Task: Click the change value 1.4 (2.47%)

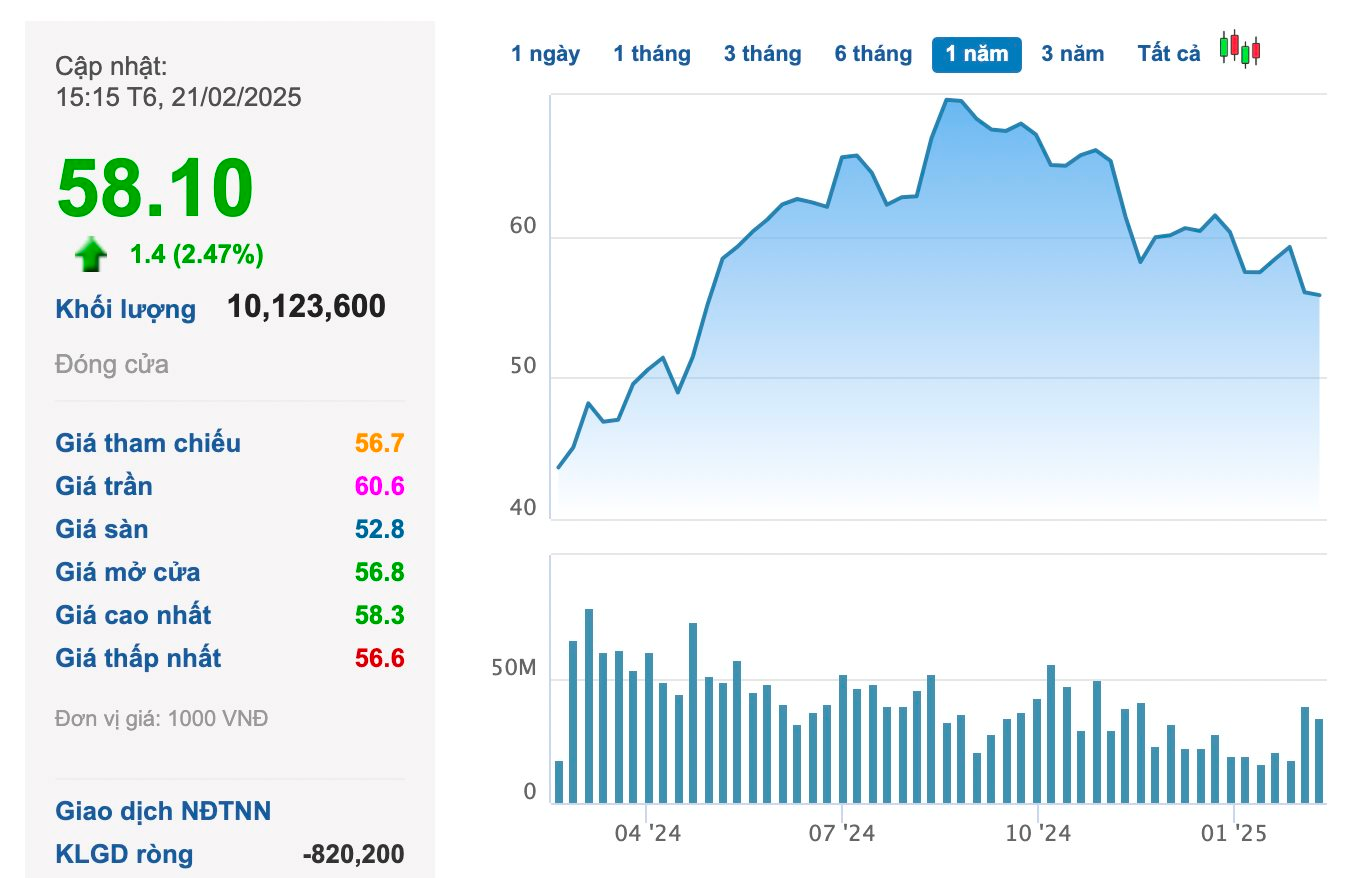Action: [x=197, y=255]
